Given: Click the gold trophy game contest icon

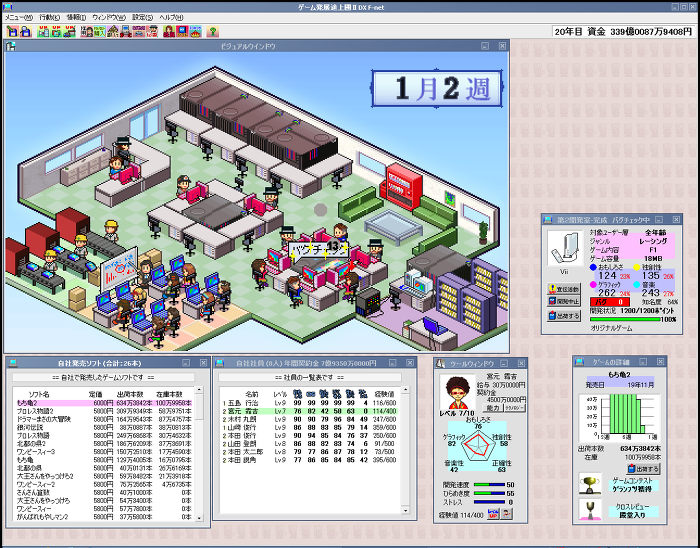Looking at the screenshot, I should point(590,484).
